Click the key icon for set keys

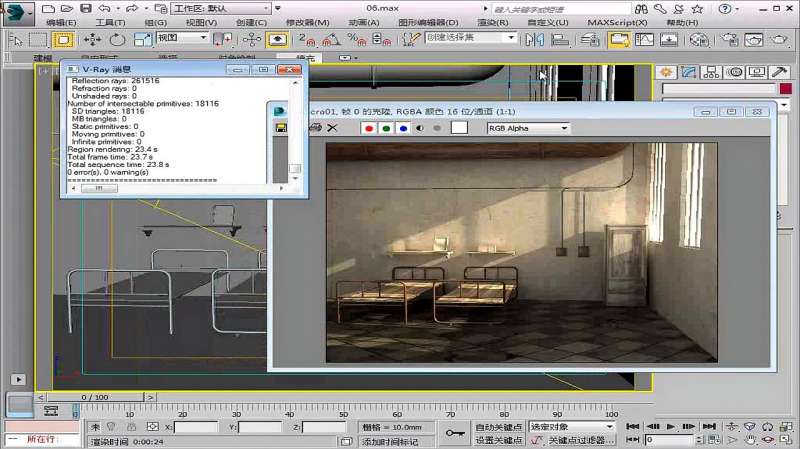pyautogui.click(x=456, y=433)
